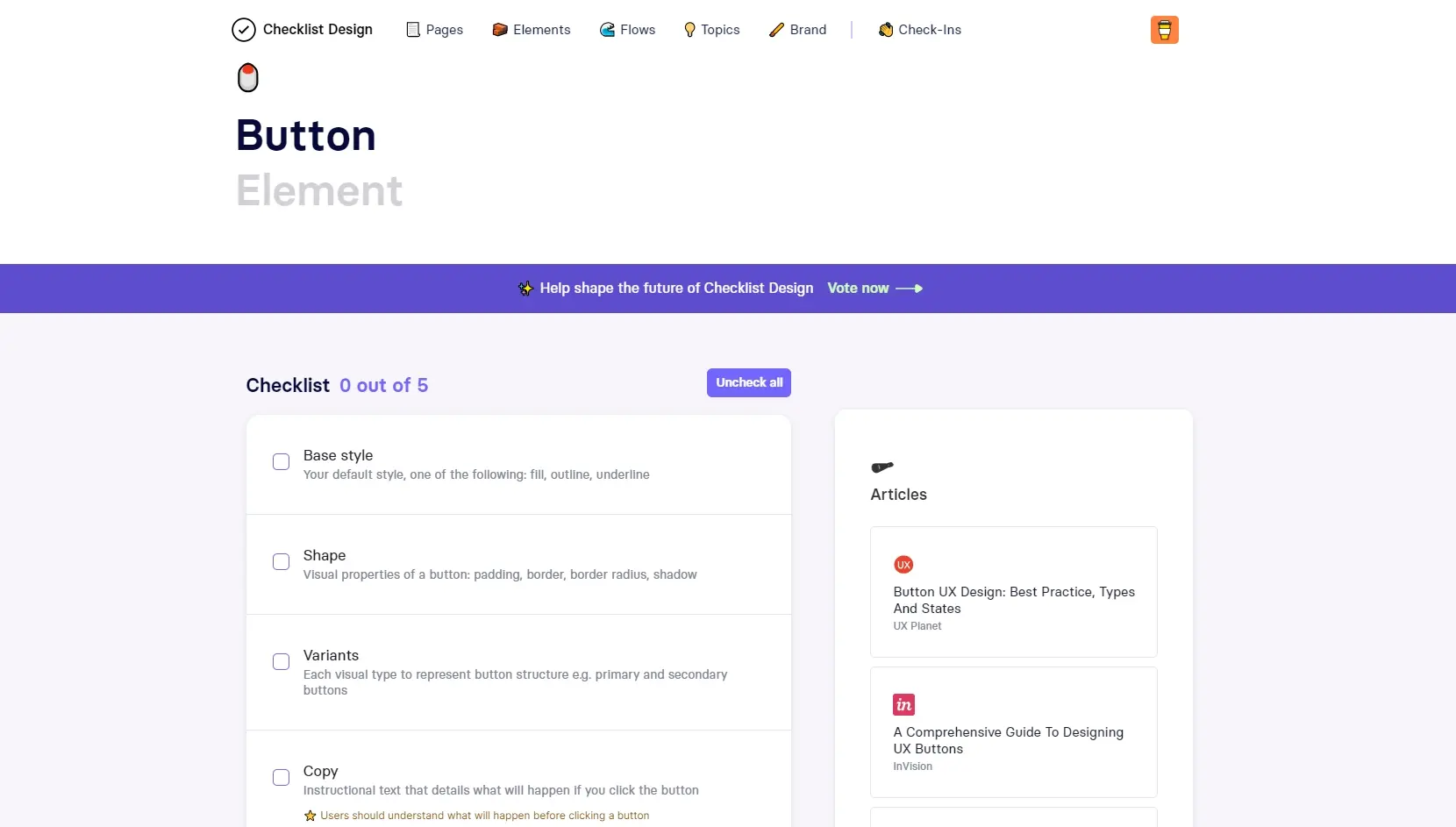Viewport: 1456px width, 827px height.
Task: Click the Brand pencil icon
Action: (x=776, y=30)
